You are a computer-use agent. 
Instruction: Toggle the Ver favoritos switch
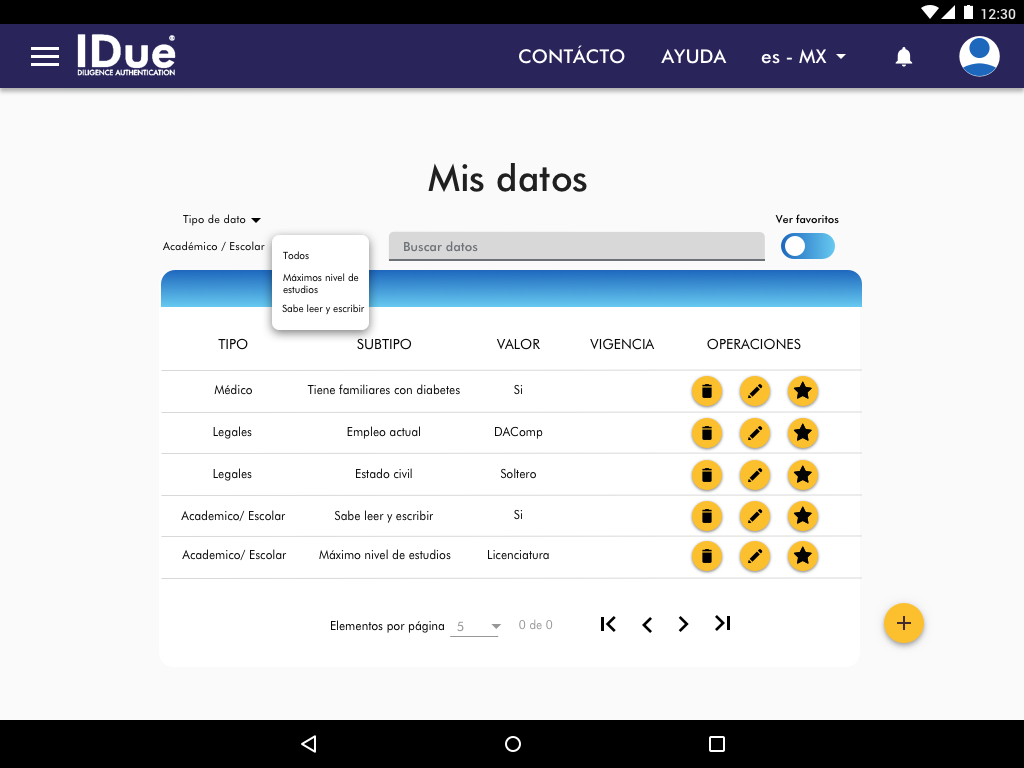pyautogui.click(x=807, y=246)
